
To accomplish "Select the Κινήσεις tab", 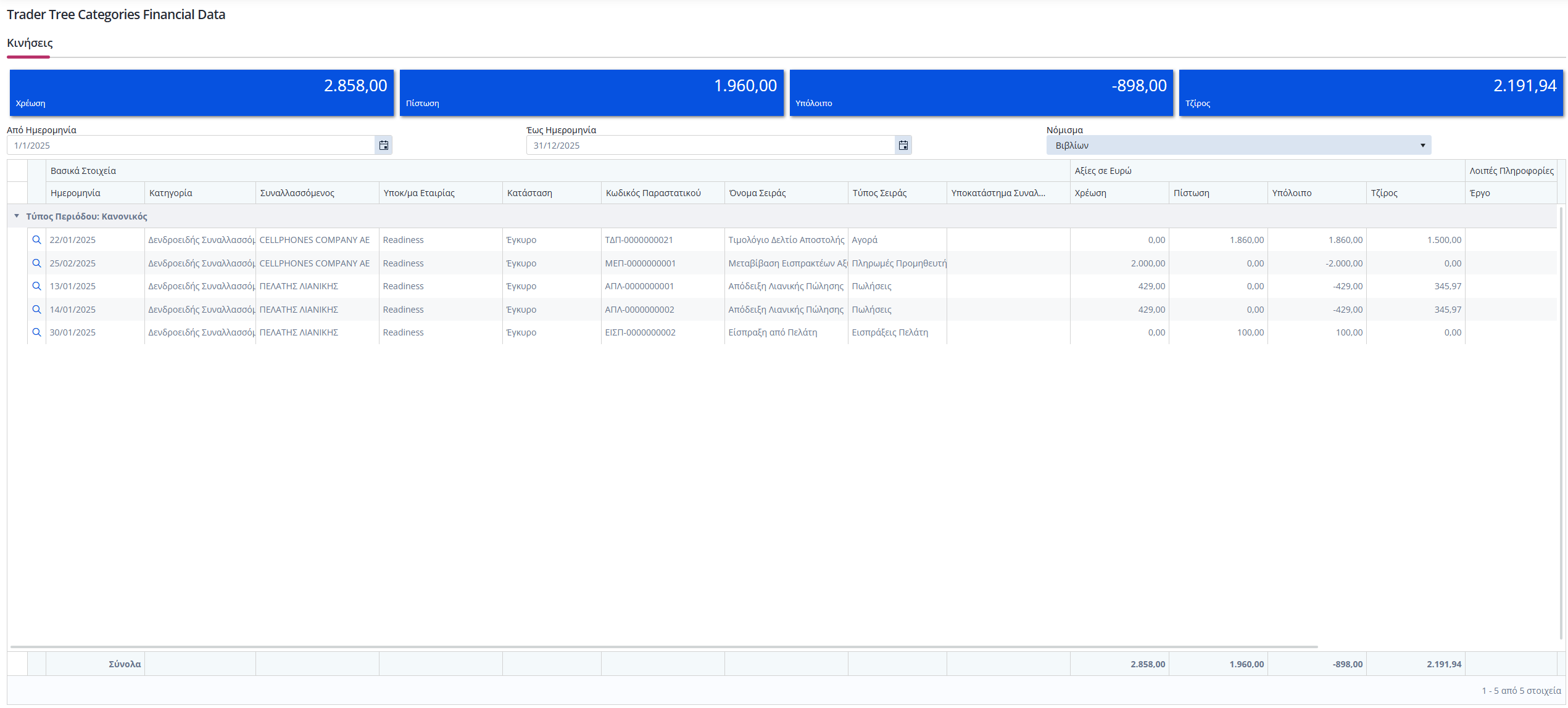I will point(30,43).
